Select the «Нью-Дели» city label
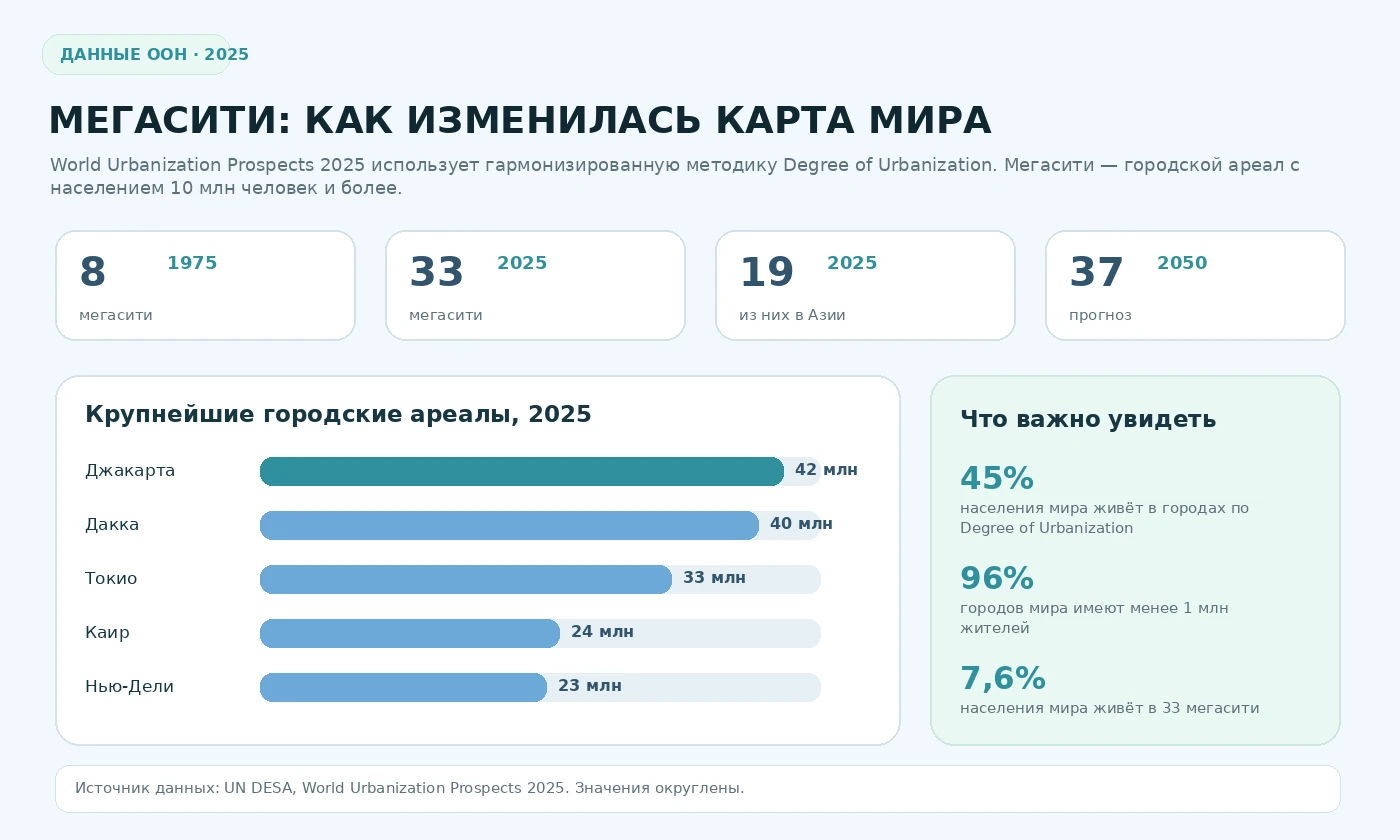 [x=129, y=687]
